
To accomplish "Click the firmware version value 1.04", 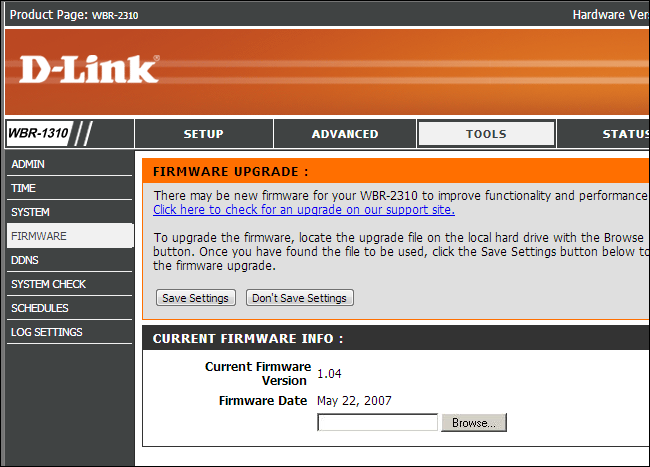I will pyautogui.click(x=329, y=374).
